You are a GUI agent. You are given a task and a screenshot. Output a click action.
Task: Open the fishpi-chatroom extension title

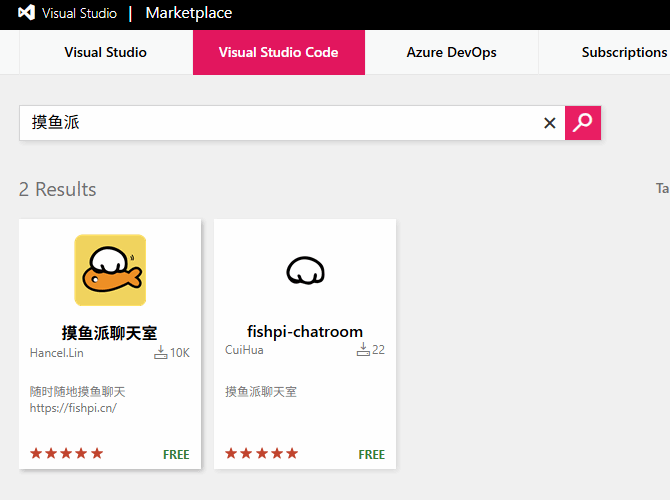tap(305, 332)
